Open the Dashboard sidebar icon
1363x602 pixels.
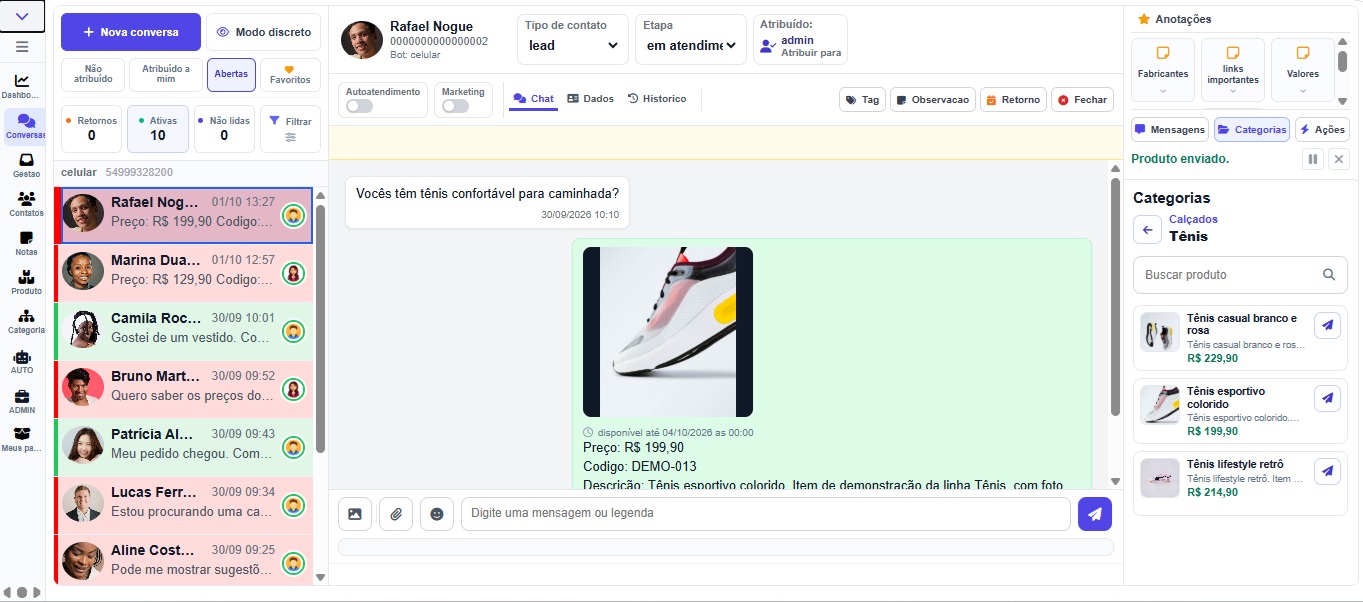coord(22,86)
